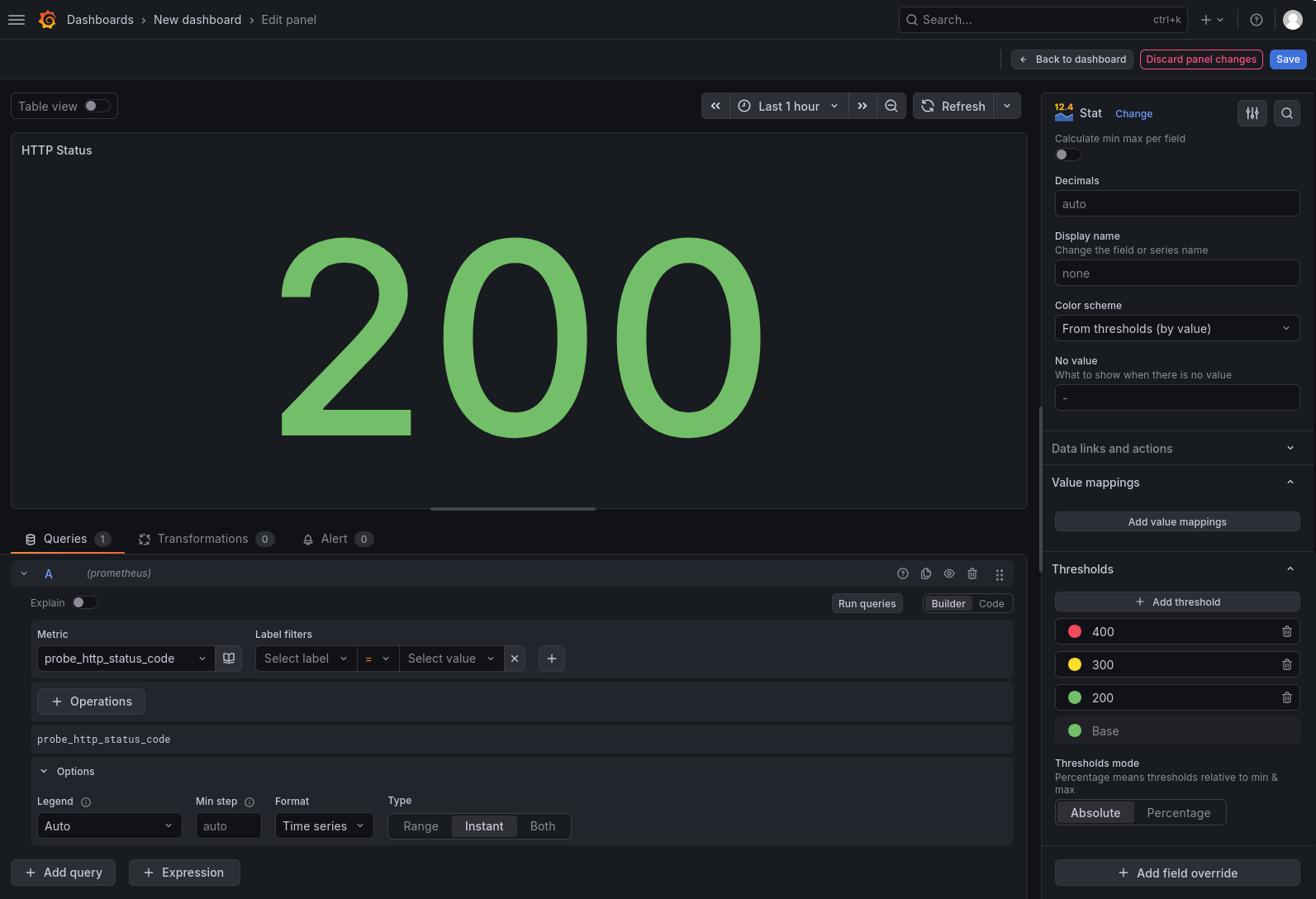This screenshot has width=1316, height=899.
Task: Delete query A with trash icon
Action: tap(972, 573)
